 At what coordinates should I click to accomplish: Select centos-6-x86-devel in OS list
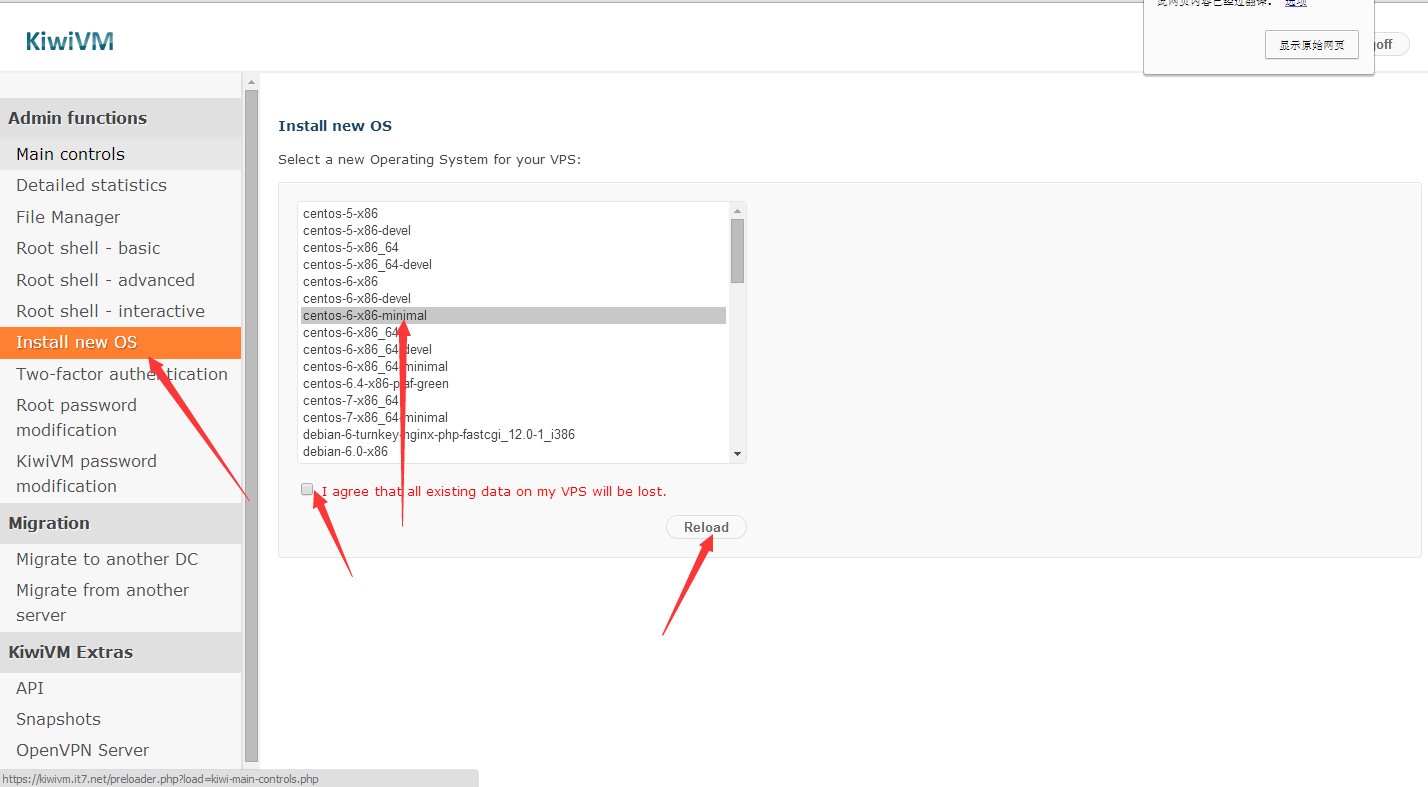pyautogui.click(x=513, y=298)
